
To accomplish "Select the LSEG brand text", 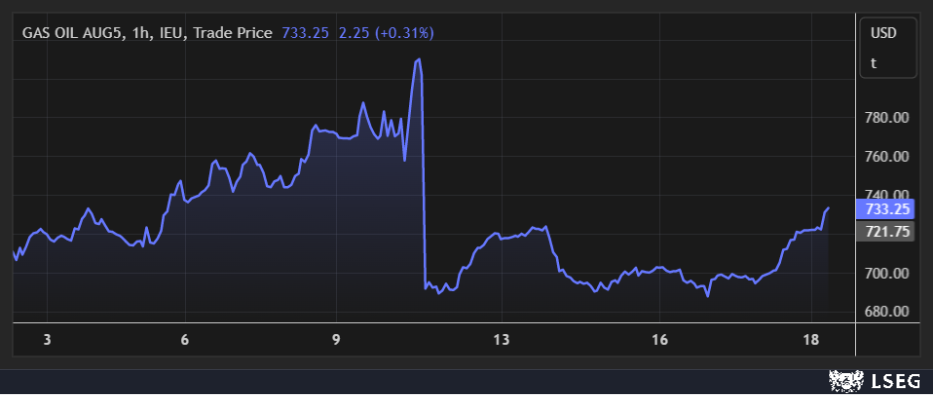I will coord(896,381).
